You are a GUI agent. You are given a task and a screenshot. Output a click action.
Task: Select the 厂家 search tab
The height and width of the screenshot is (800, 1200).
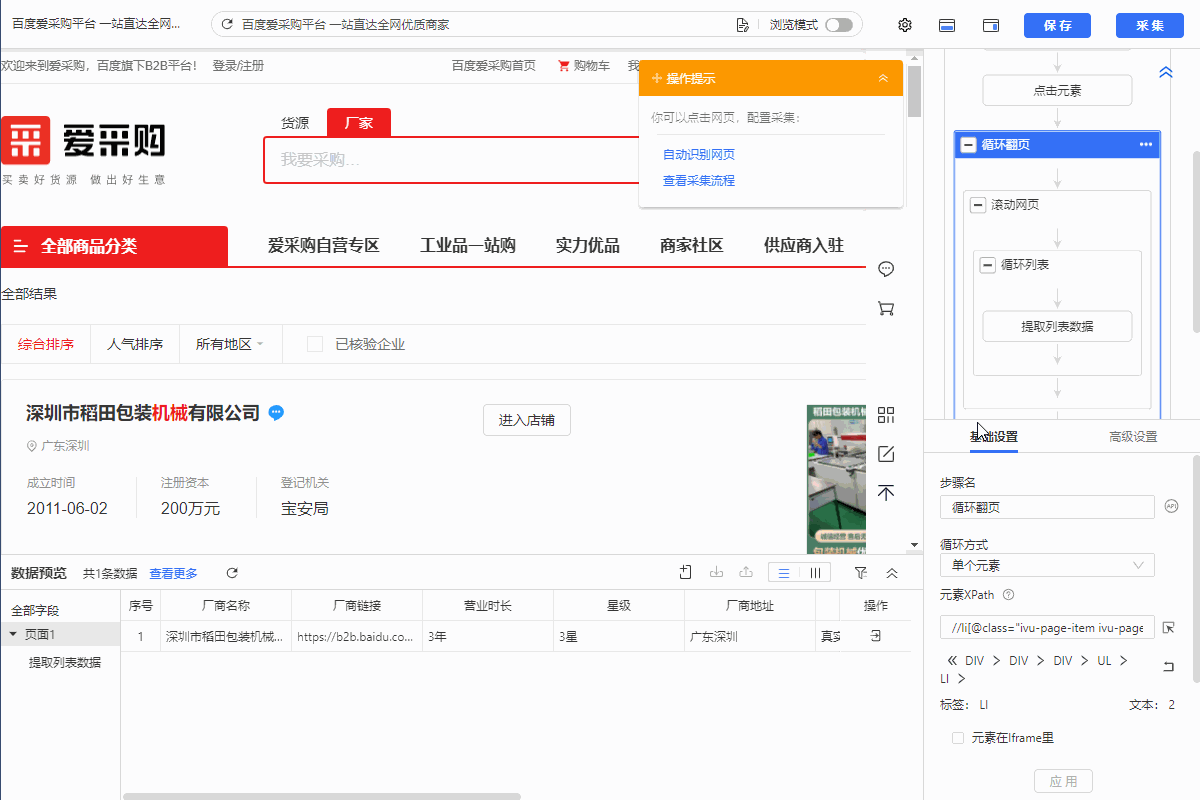point(359,123)
